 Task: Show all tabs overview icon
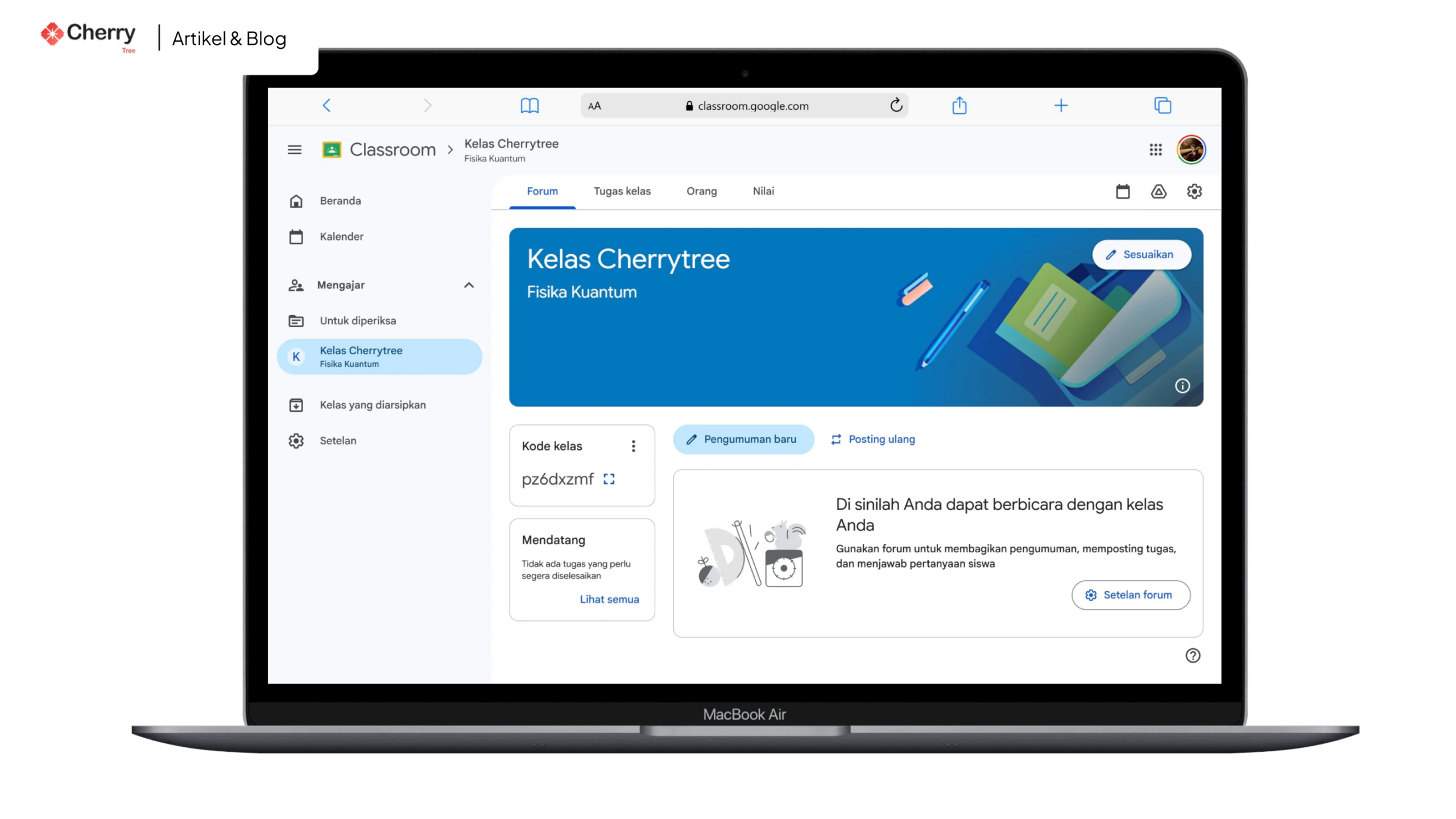(x=1163, y=105)
